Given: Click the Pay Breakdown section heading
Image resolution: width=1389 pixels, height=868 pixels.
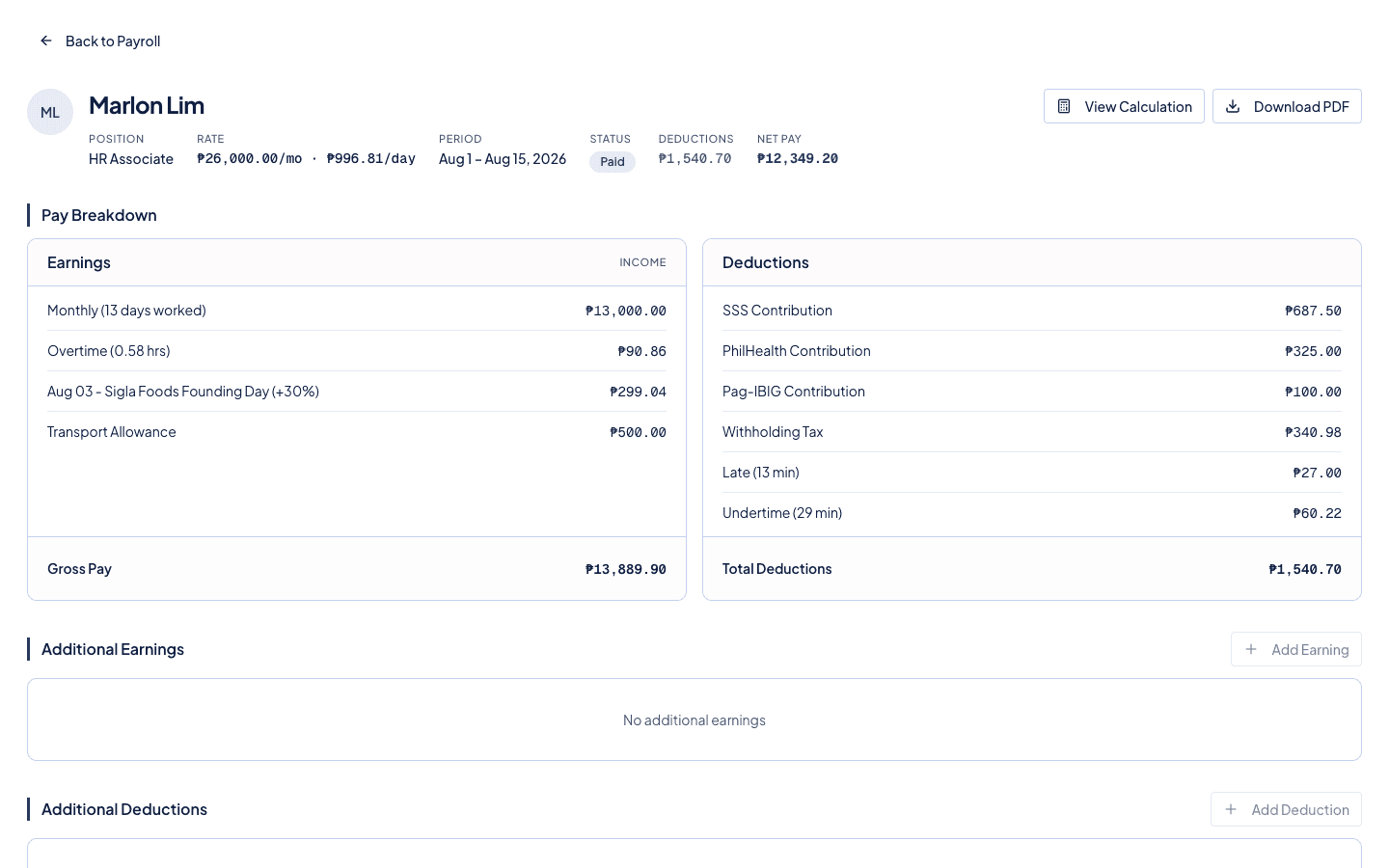Looking at the screenshot, I should point(99,215).
